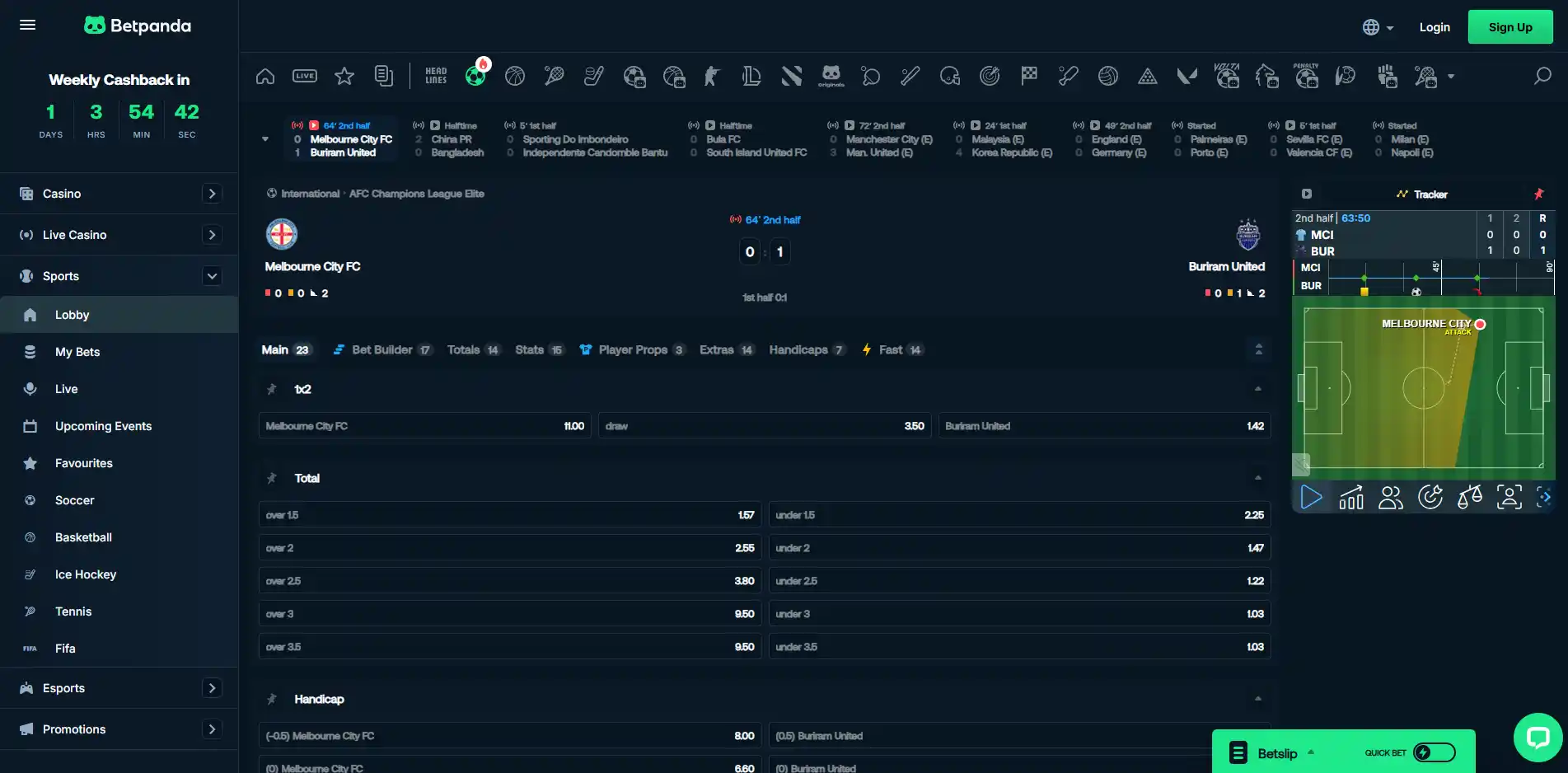The image size is (1568, 773).
Task: Select the Penalty shootout icon
Action: pyautogui.click(x=1306, y=76)
